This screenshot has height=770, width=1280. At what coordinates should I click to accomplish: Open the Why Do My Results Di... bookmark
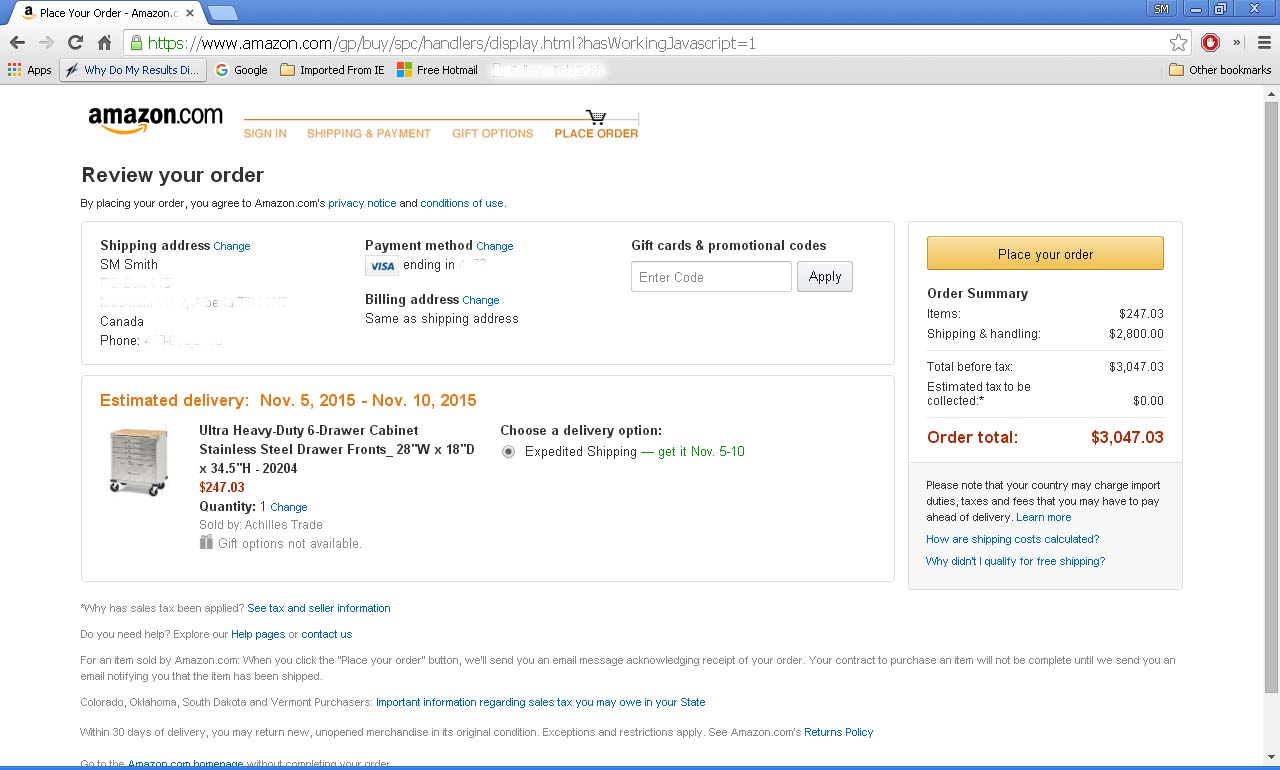[x=133, y=70]
